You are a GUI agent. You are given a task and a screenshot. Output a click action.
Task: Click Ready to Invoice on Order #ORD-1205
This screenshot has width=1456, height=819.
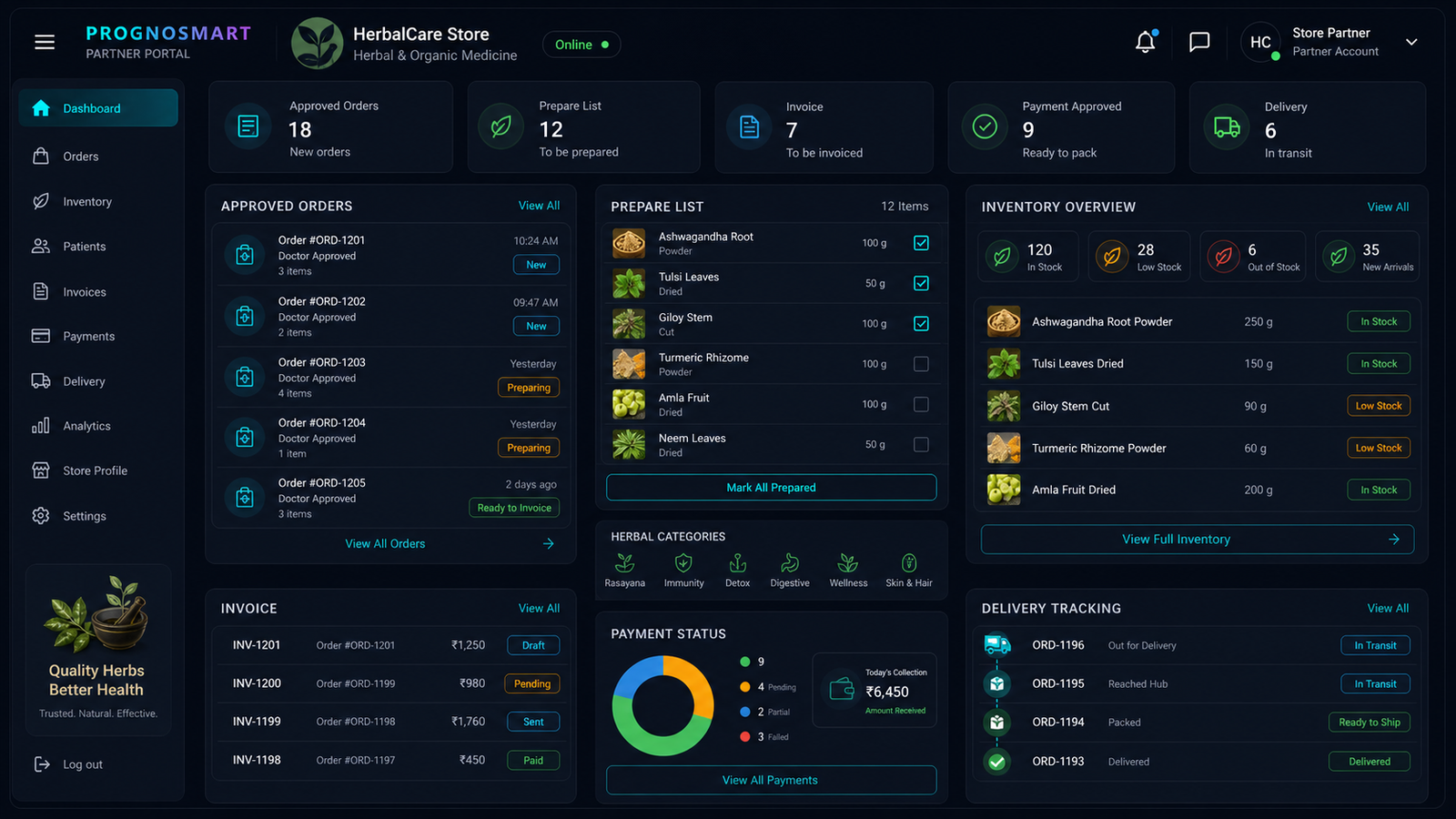(514, 508)
